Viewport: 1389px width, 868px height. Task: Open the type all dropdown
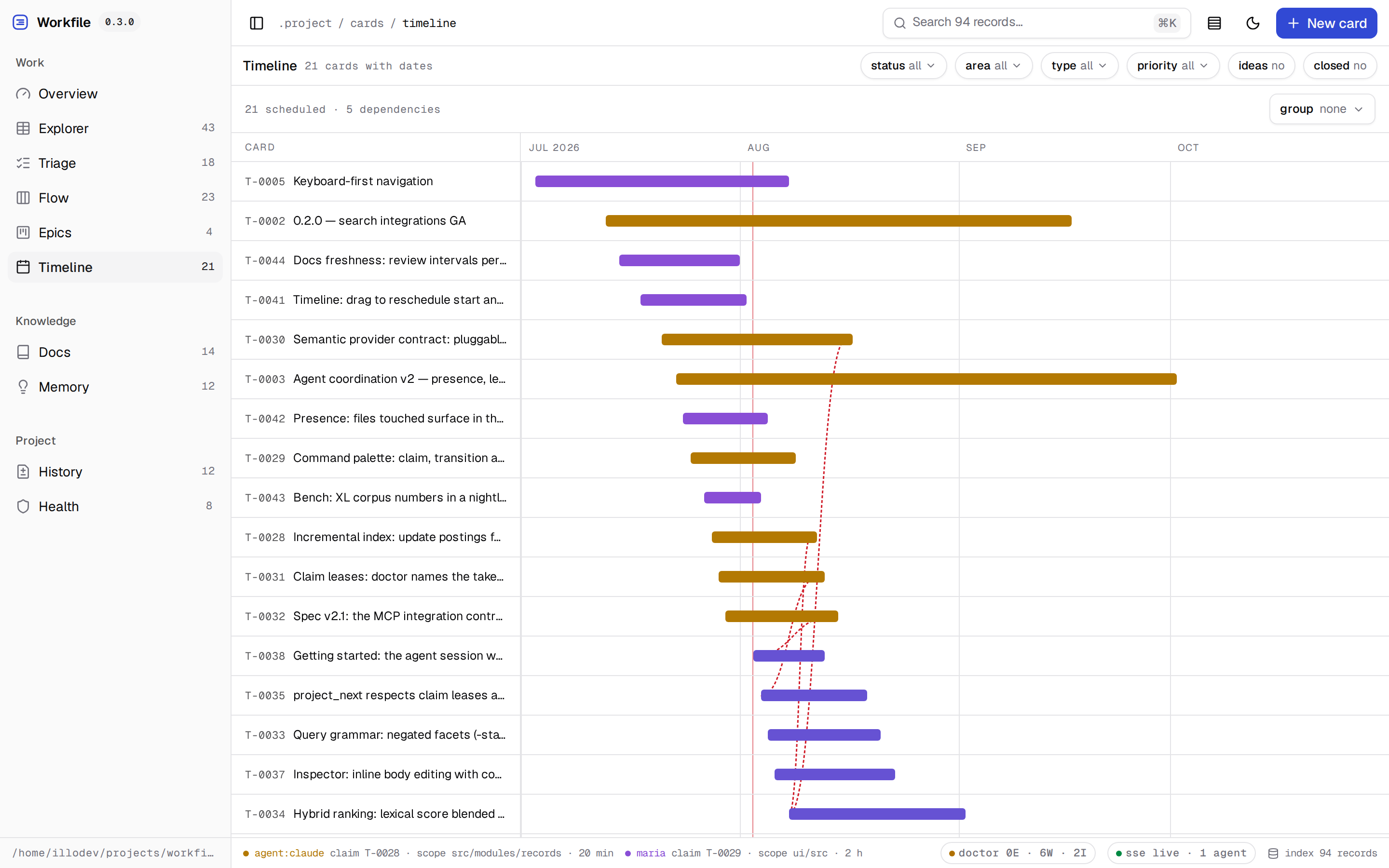pos(1079,66)
